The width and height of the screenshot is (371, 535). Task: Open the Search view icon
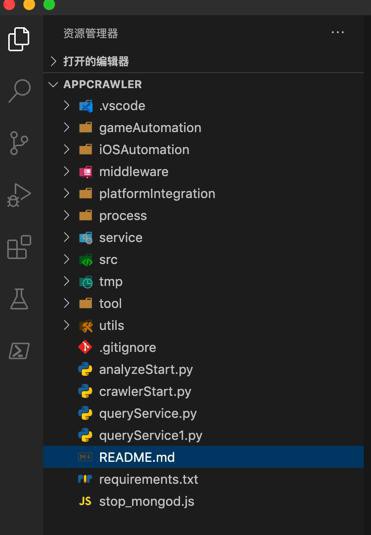19,91
